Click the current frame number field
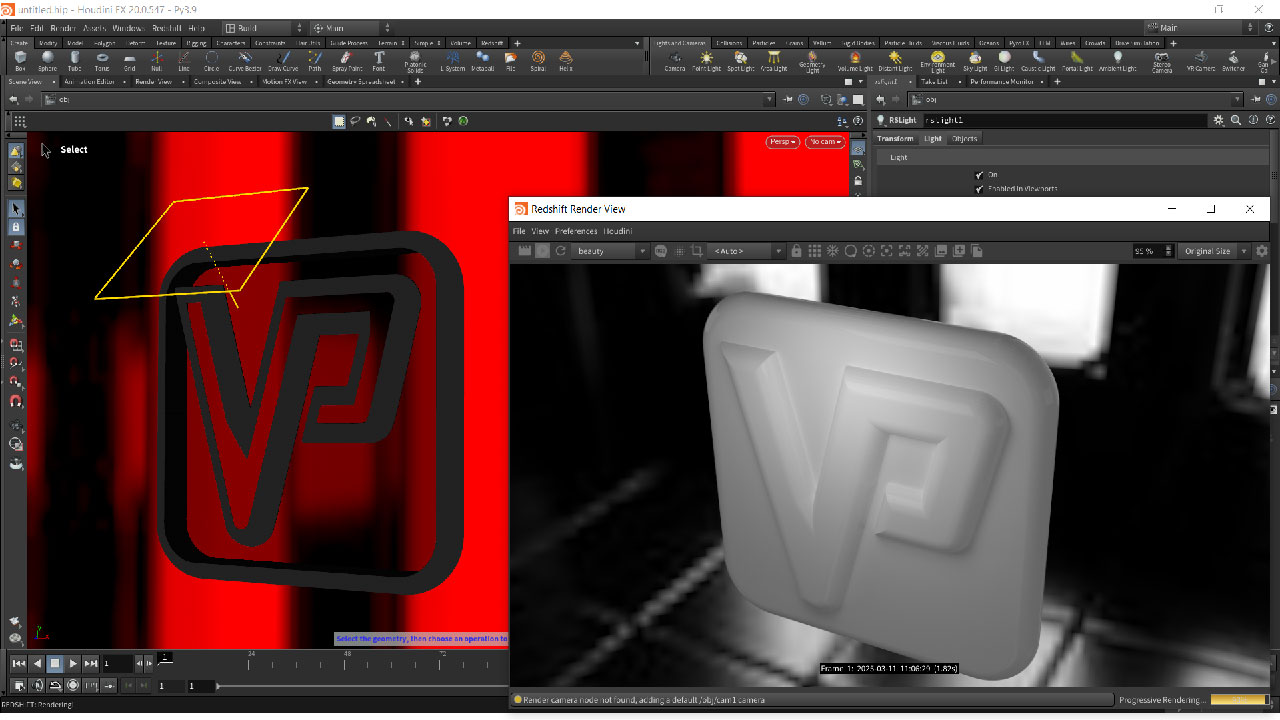The height and width of the screenshot is (720, 1280). tap(116, 663)
